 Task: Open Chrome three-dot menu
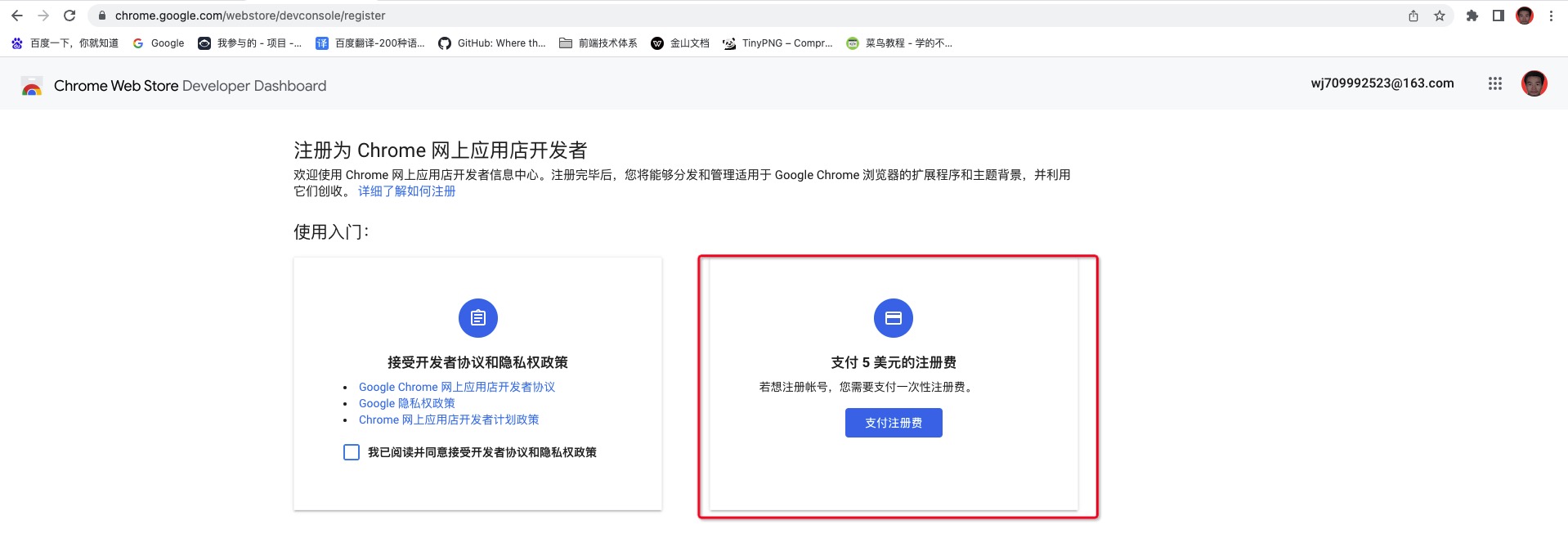(1551, 16)
